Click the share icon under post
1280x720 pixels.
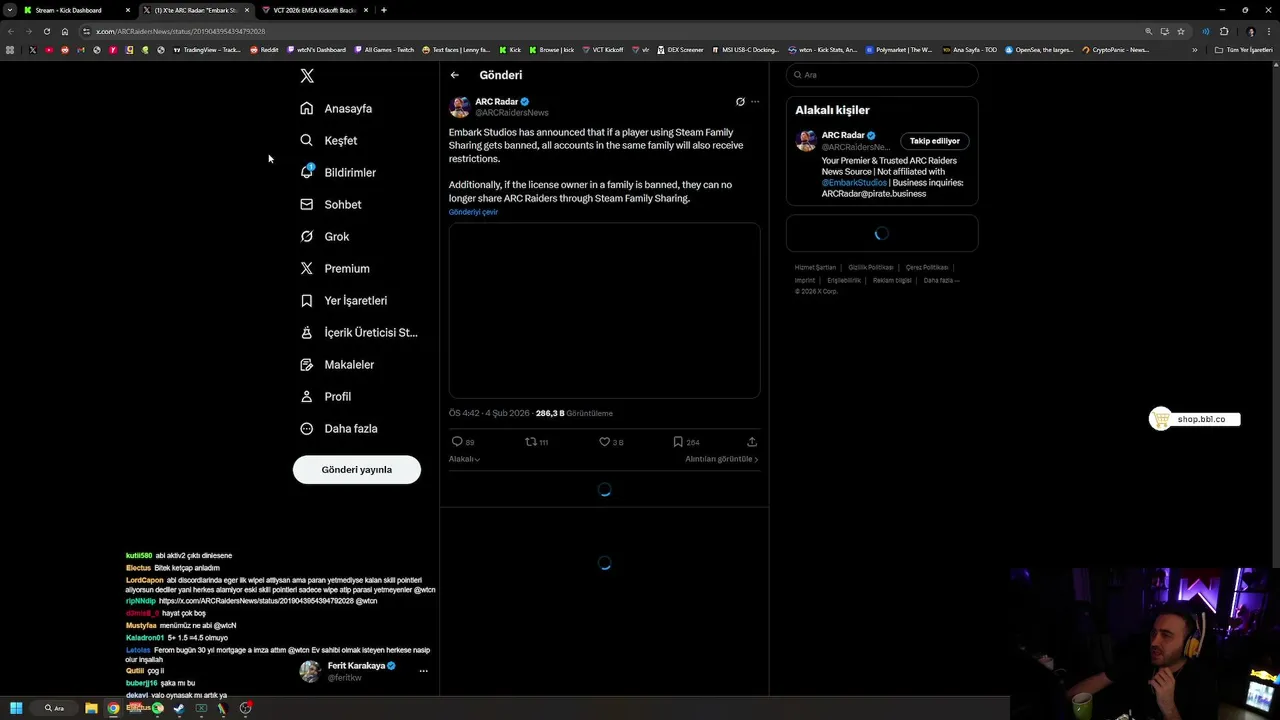point(752,441)
